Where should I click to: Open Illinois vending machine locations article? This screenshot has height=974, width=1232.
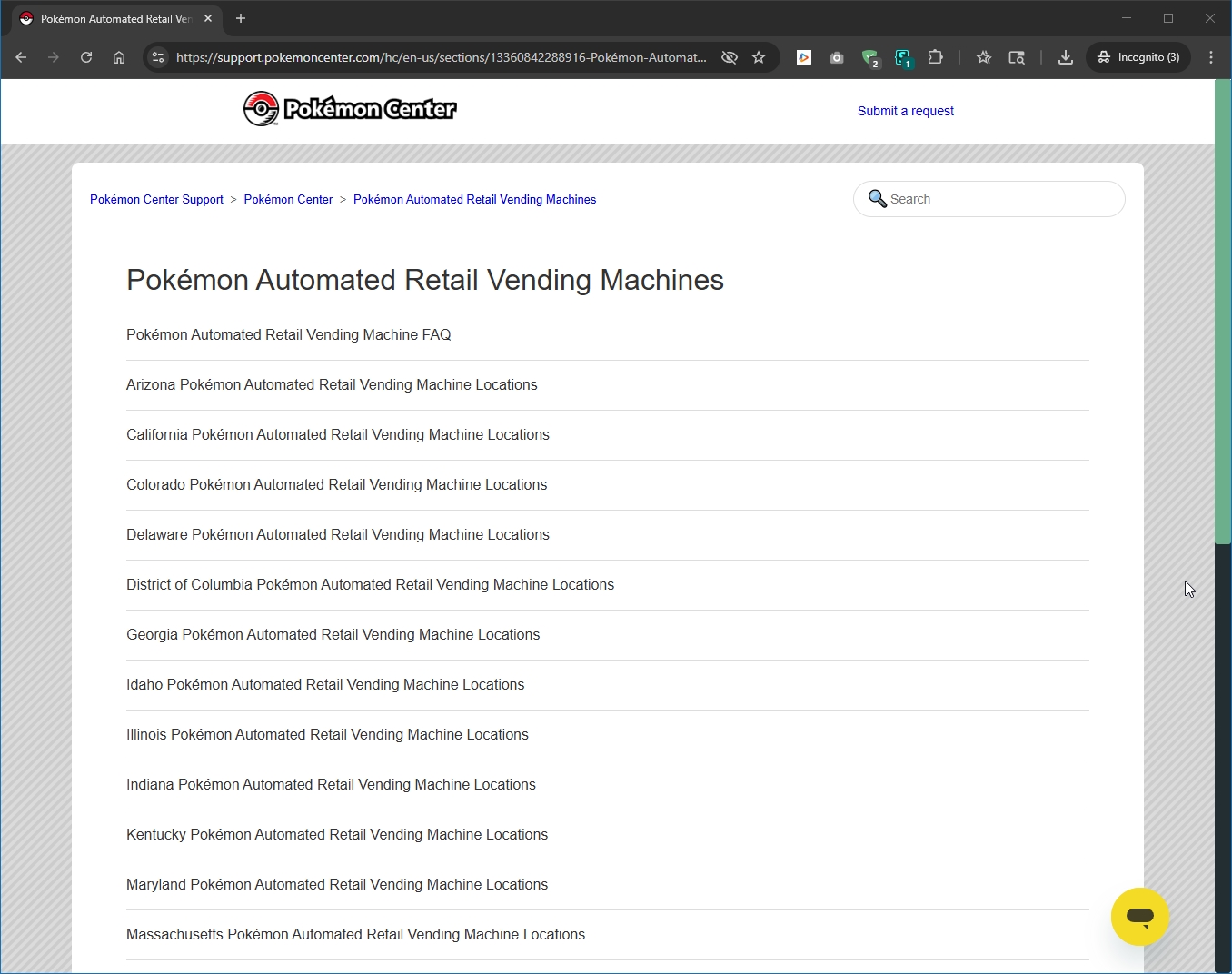327,734
